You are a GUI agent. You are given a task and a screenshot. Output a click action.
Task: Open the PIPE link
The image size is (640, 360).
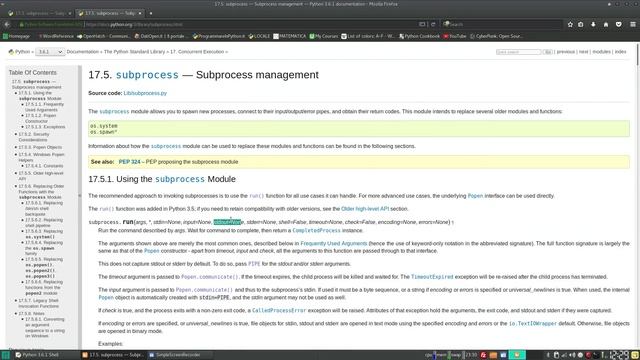point(254,264)
